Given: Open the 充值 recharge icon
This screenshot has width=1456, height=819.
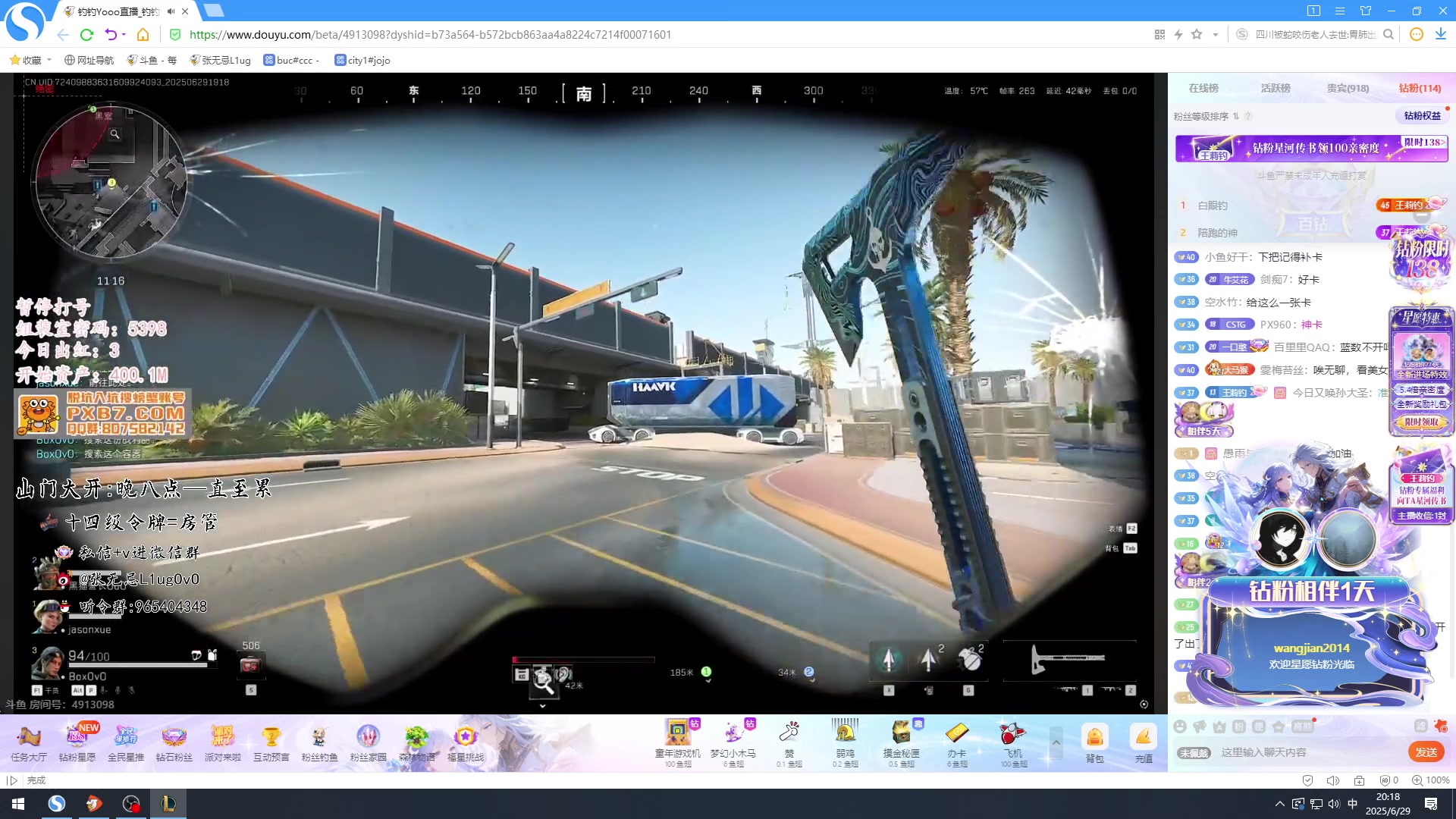Looking at the screenshot, I should [1144, 742].
